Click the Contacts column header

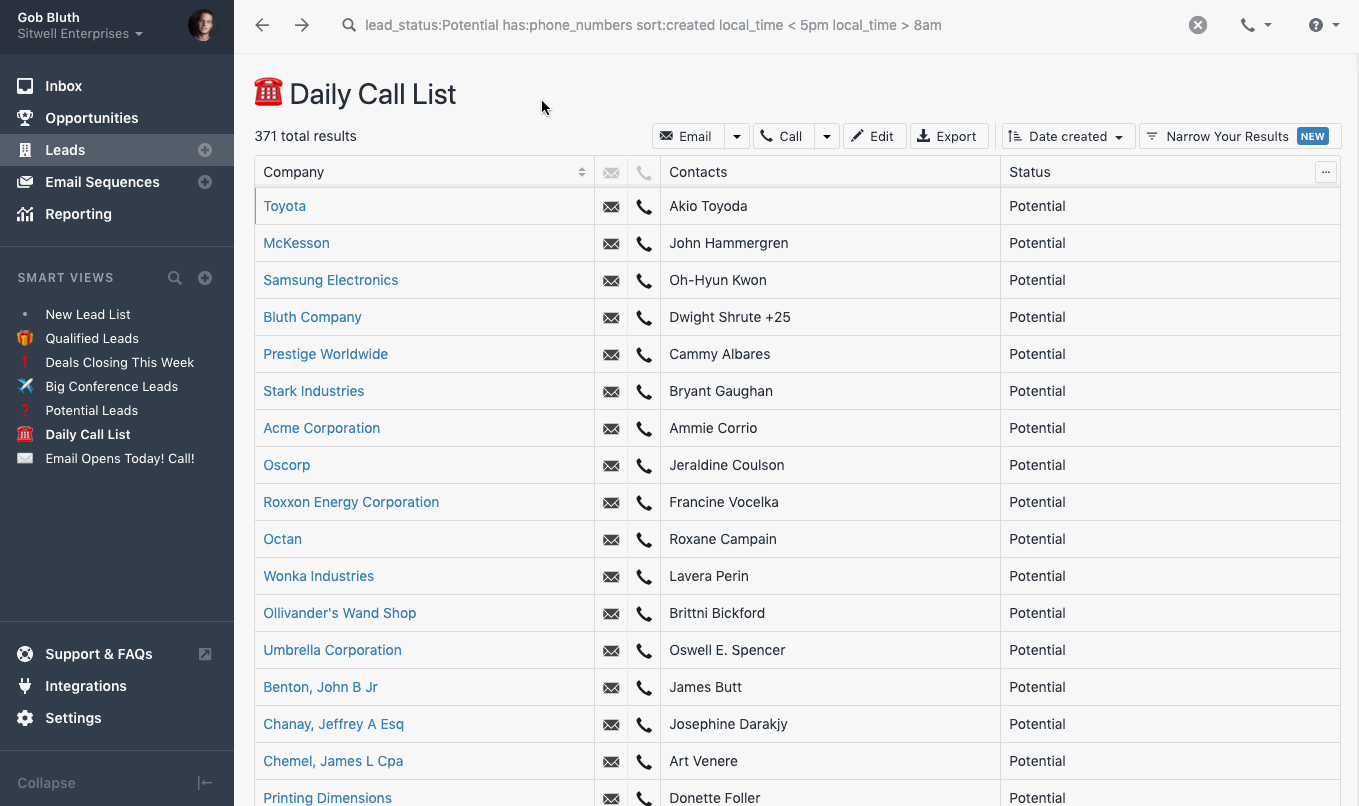830,172
